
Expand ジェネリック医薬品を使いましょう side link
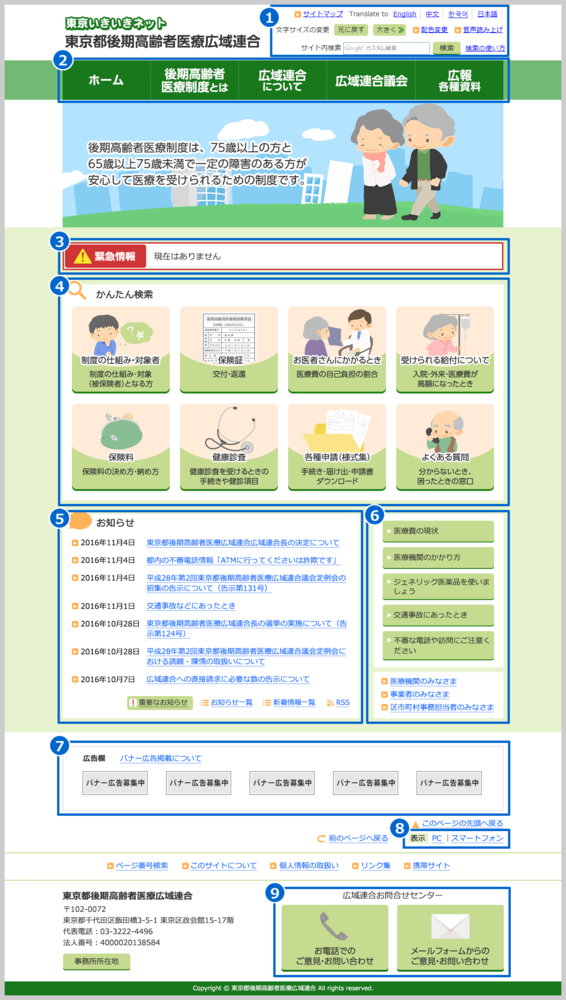[438, 587]
